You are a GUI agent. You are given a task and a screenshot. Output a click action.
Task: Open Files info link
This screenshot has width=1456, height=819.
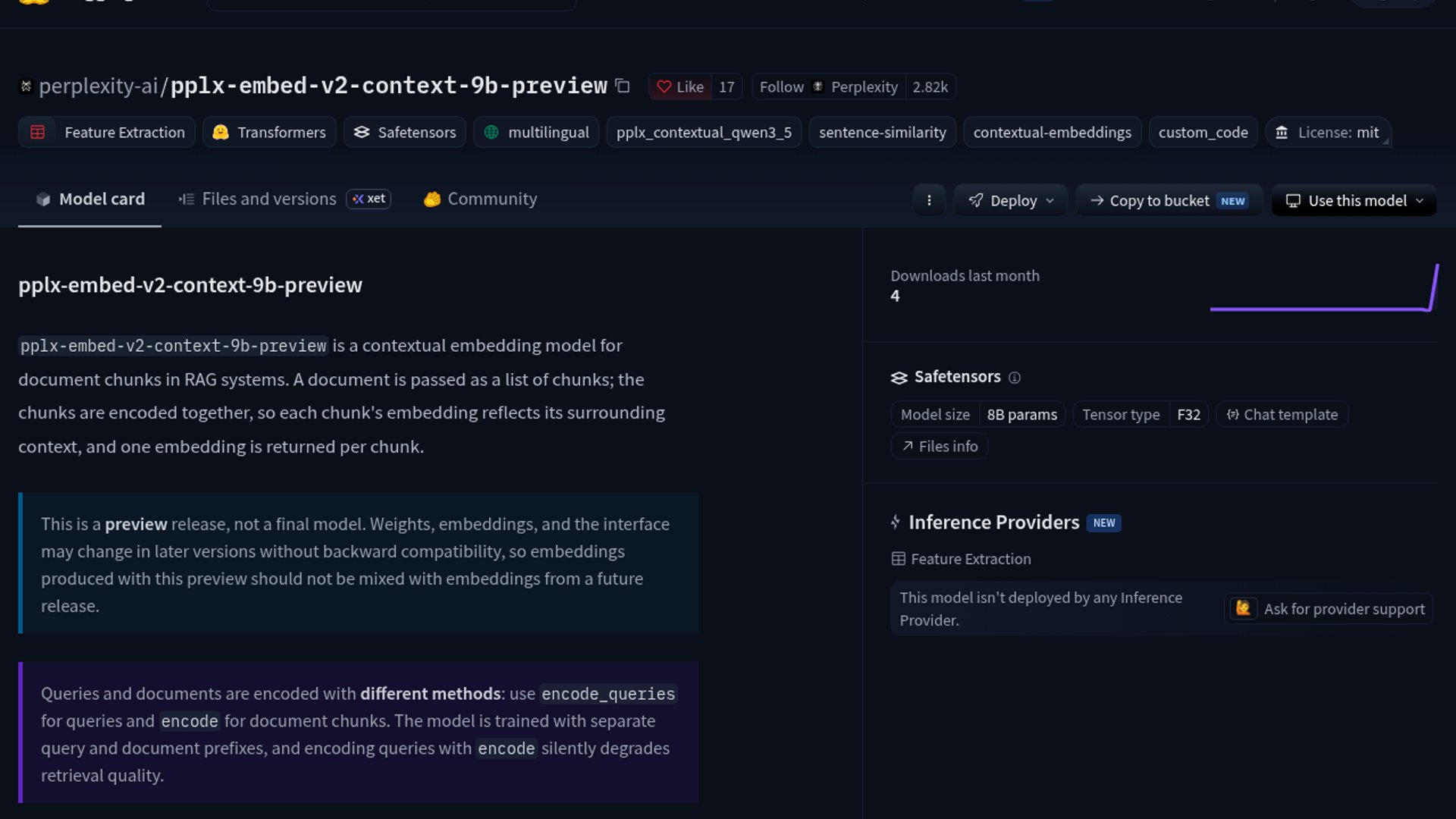(x=940, y=446)
